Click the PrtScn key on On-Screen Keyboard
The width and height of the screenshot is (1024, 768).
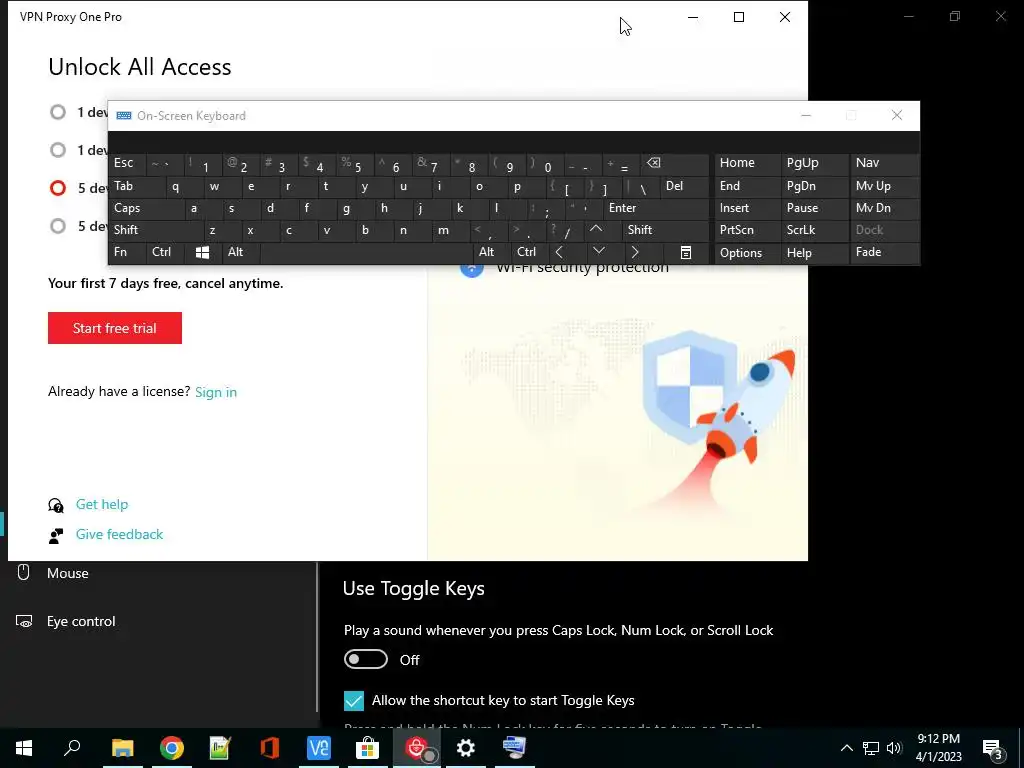746,231
